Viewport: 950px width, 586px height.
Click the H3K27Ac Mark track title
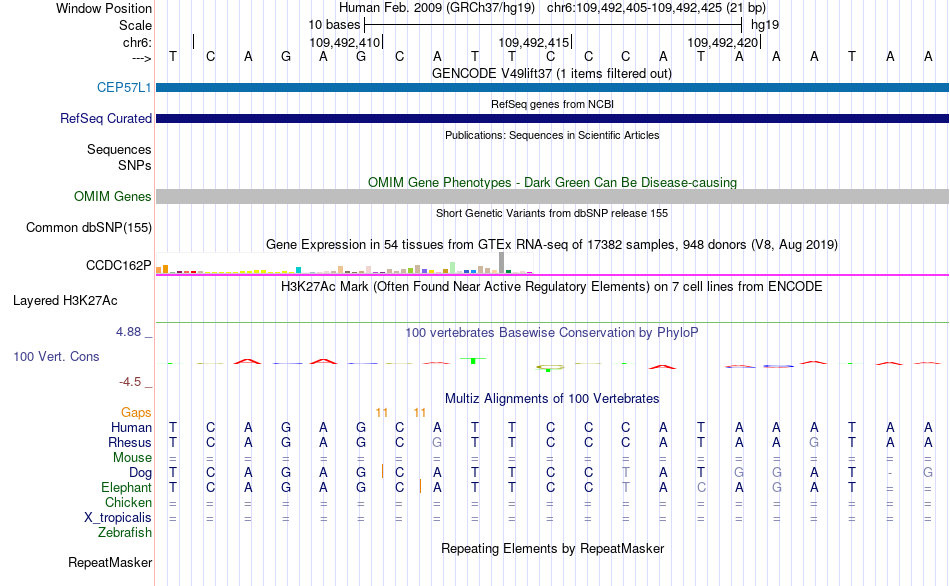point(551,286)
